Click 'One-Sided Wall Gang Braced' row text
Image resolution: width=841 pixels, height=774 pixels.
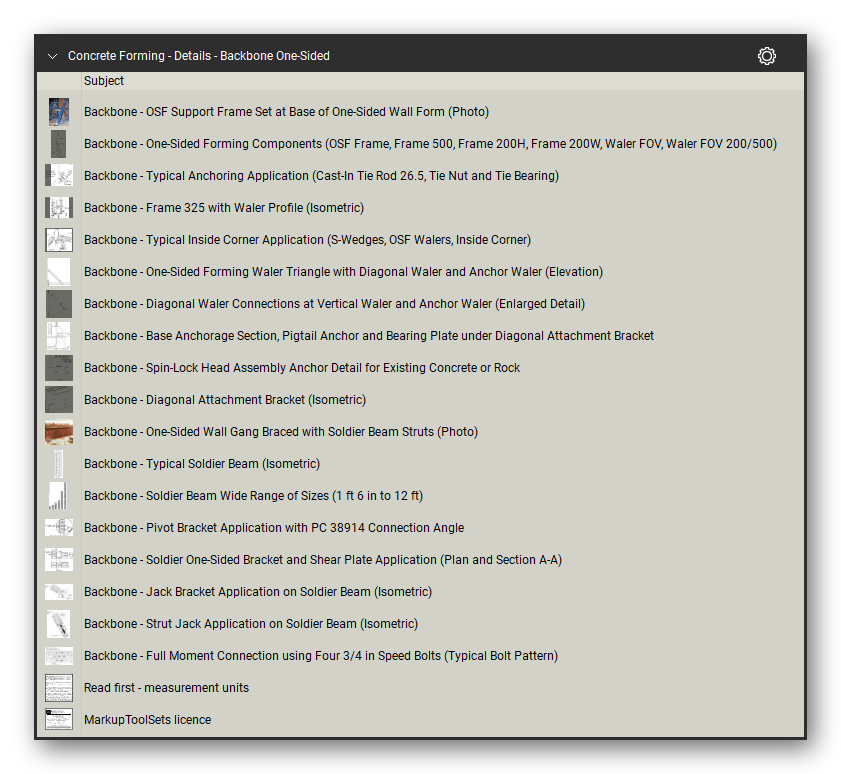coord(281,432)
